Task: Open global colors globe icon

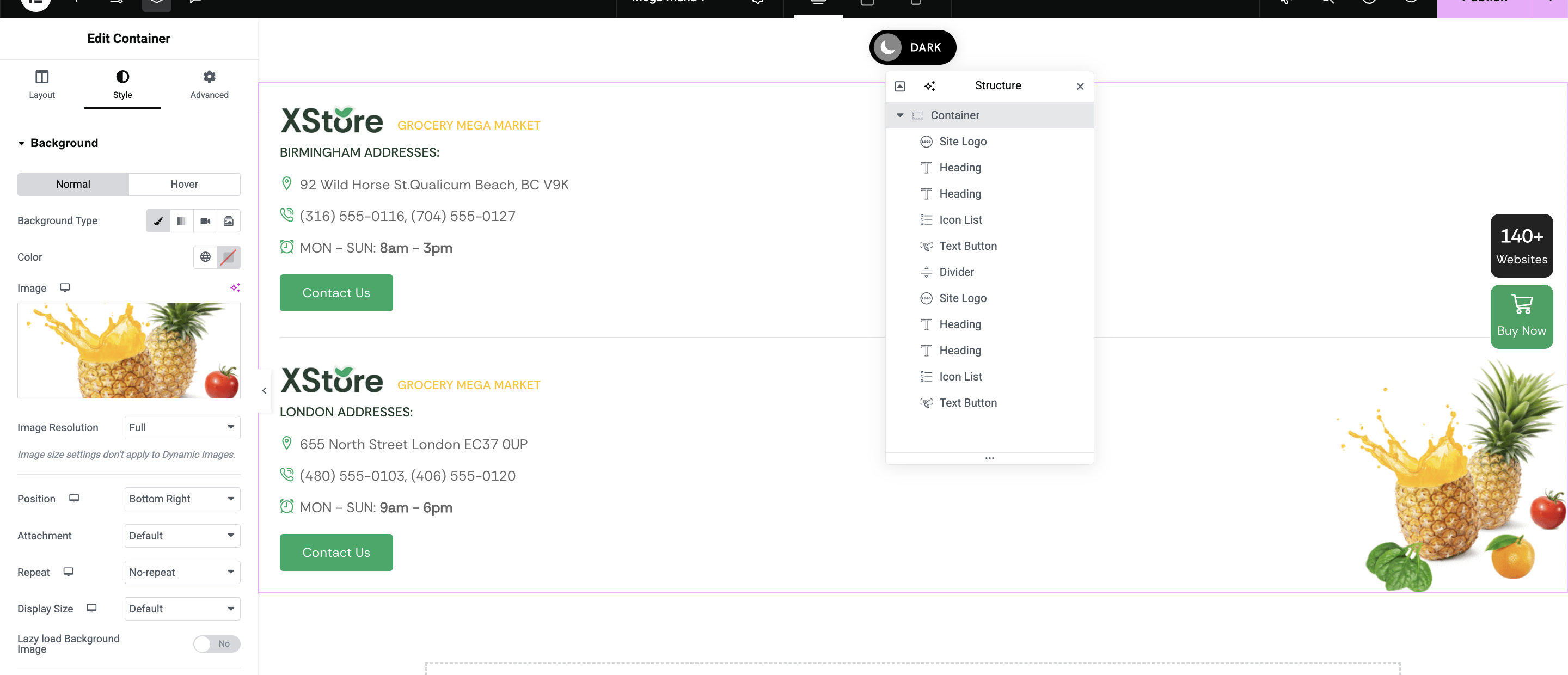Action: [205, 257]
